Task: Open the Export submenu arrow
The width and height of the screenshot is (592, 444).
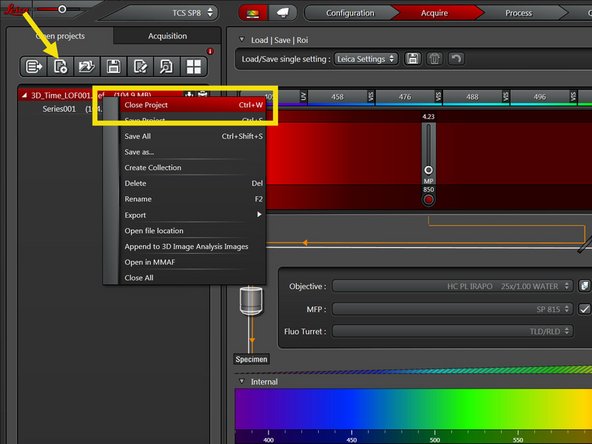Action: tap(259, 214)
